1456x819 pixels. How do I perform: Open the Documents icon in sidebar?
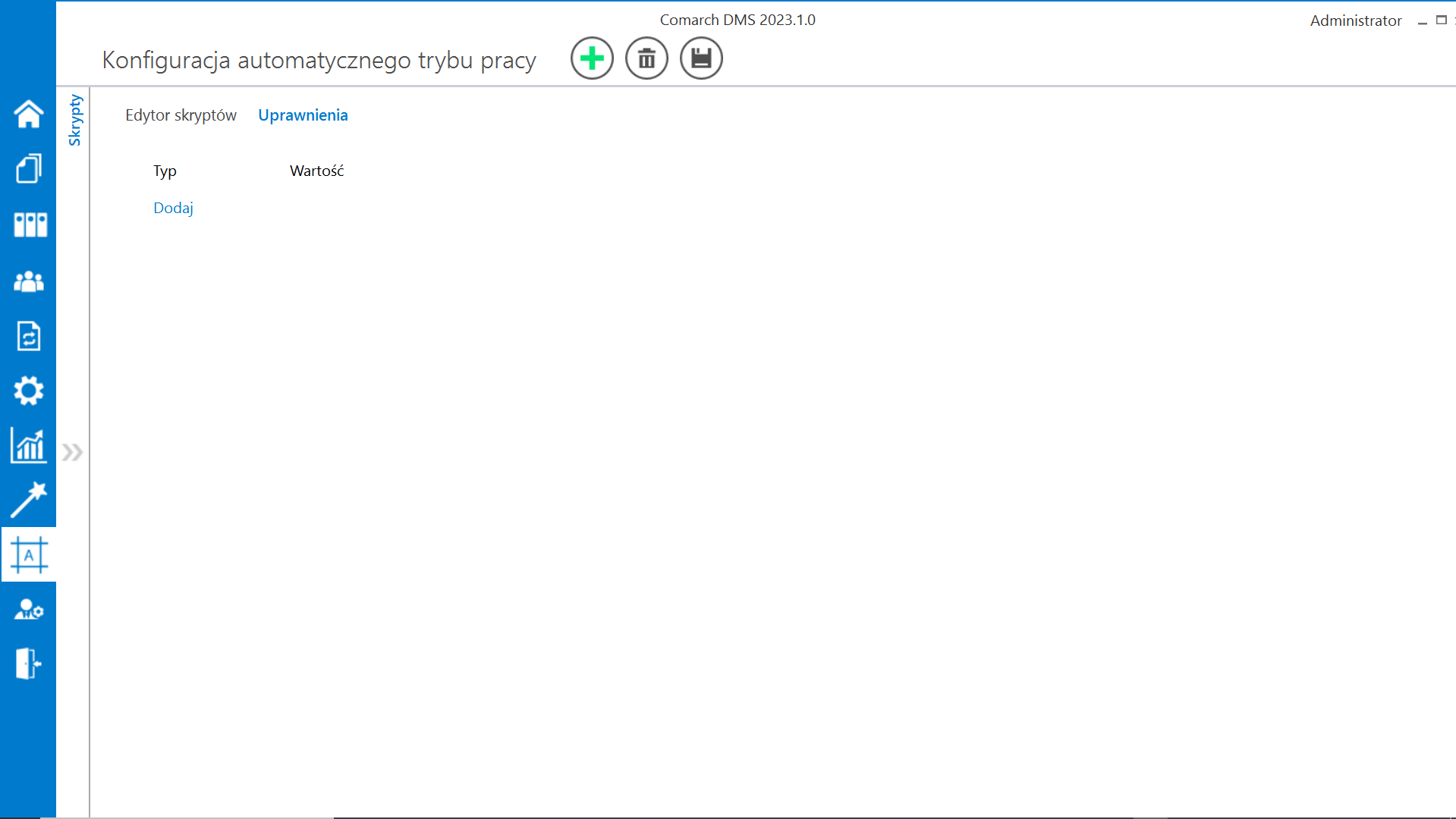pos(28,168)
